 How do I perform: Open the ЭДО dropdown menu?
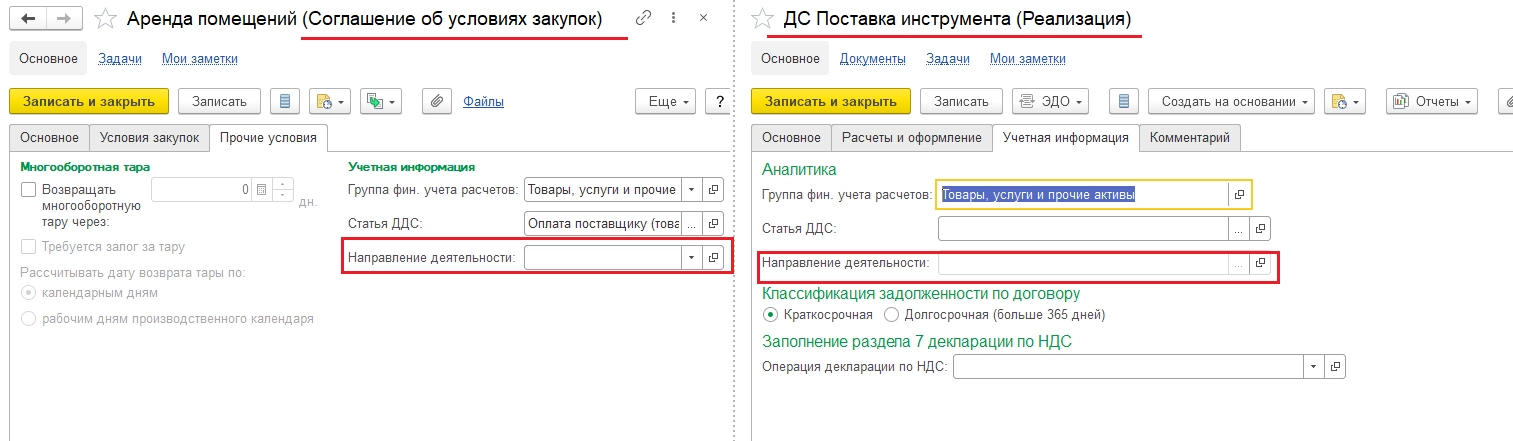pos(1050,101)
